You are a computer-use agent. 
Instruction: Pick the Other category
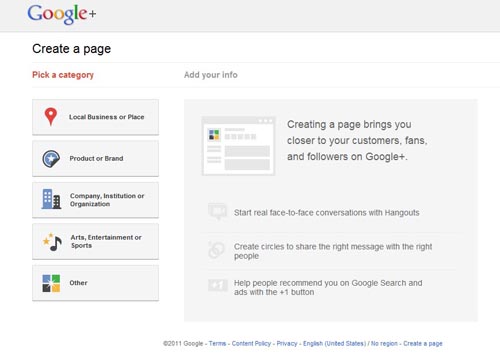point(95,283)
